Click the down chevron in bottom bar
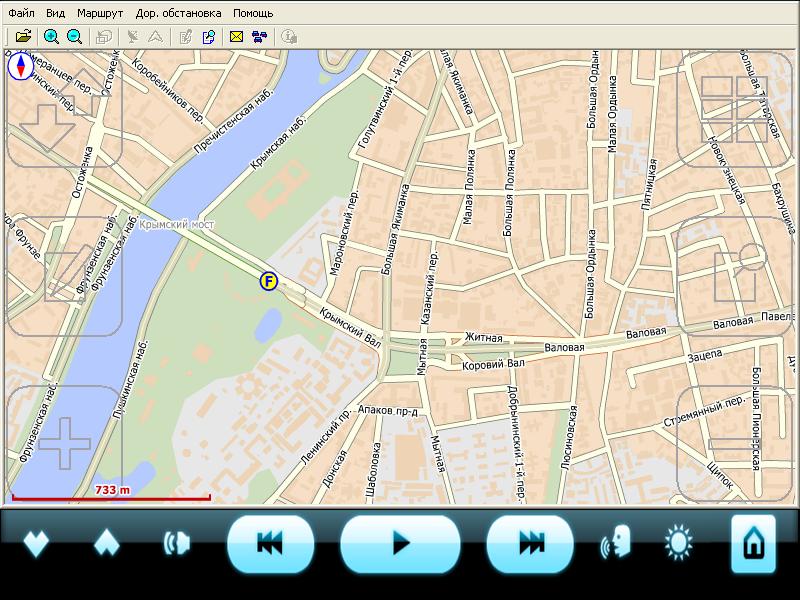 [37, 544]
